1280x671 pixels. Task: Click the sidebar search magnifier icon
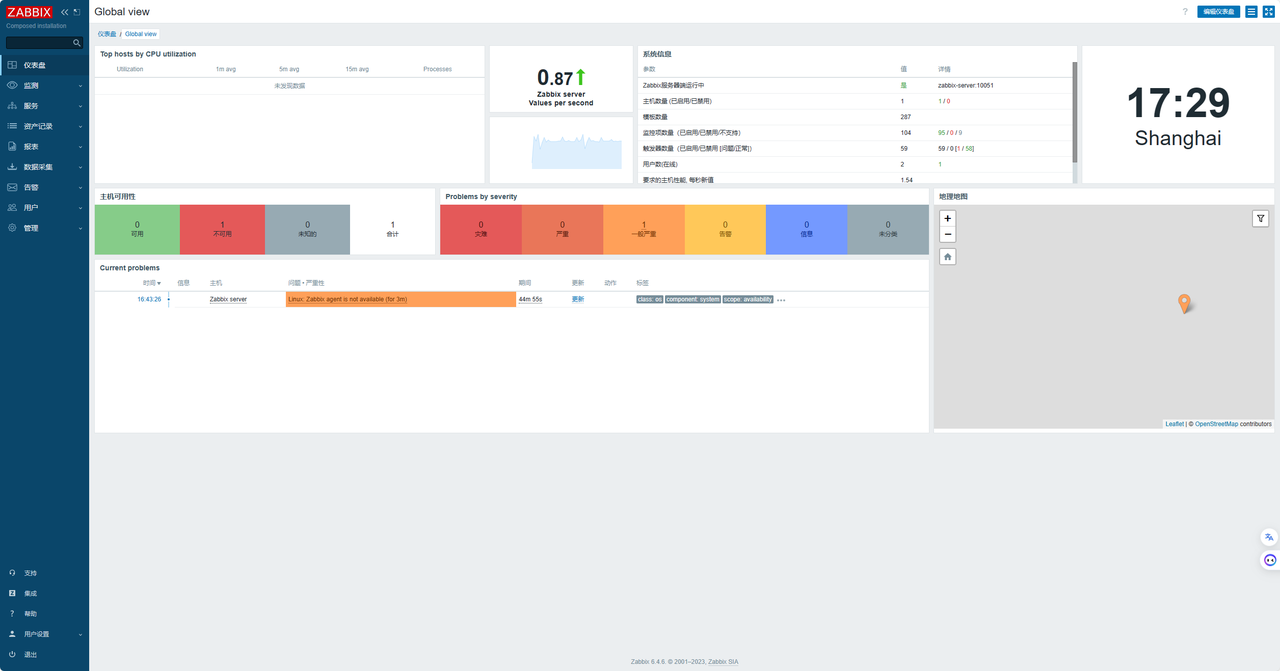77,43
